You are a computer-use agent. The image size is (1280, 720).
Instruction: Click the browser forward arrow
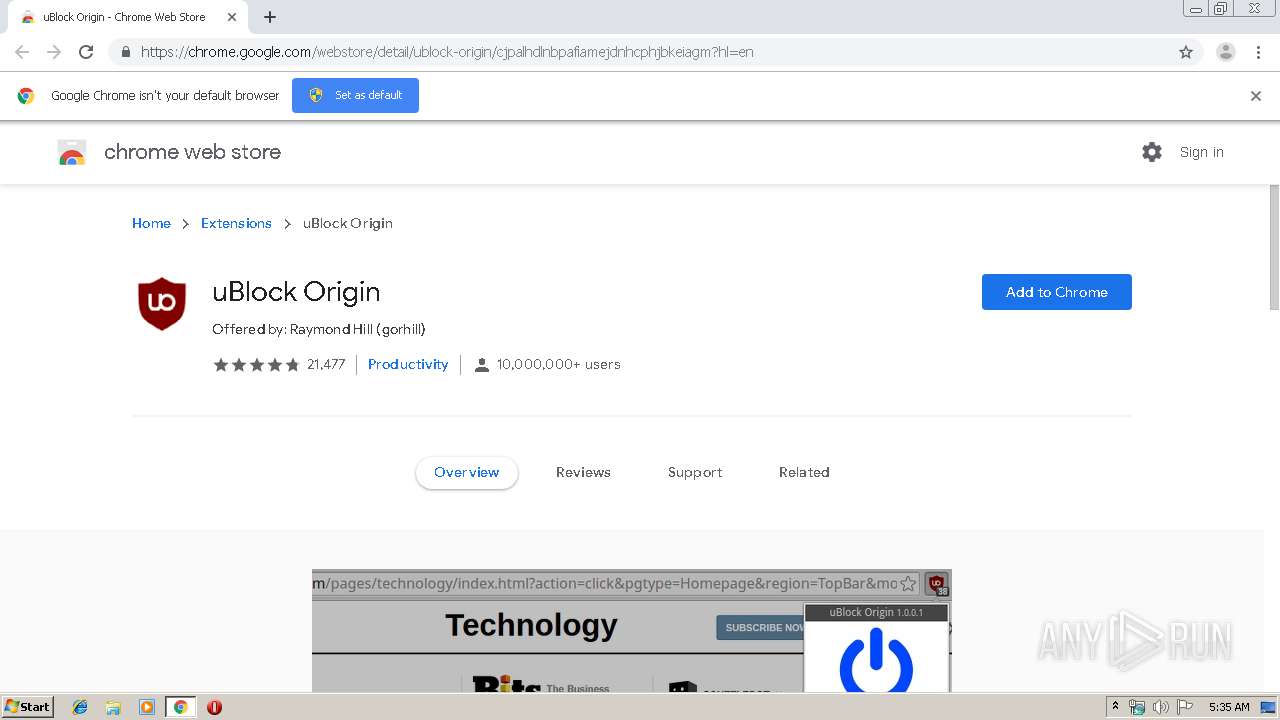54,52
